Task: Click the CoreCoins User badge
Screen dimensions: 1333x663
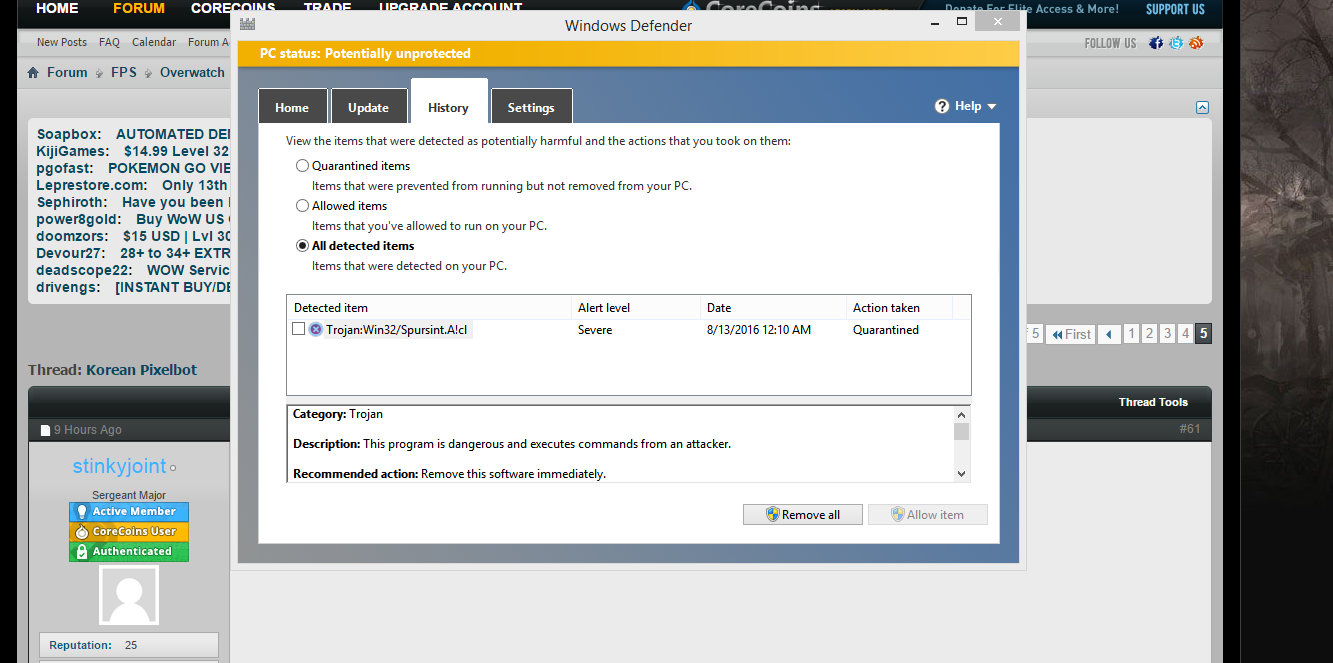Action: (x=129, y=531)
